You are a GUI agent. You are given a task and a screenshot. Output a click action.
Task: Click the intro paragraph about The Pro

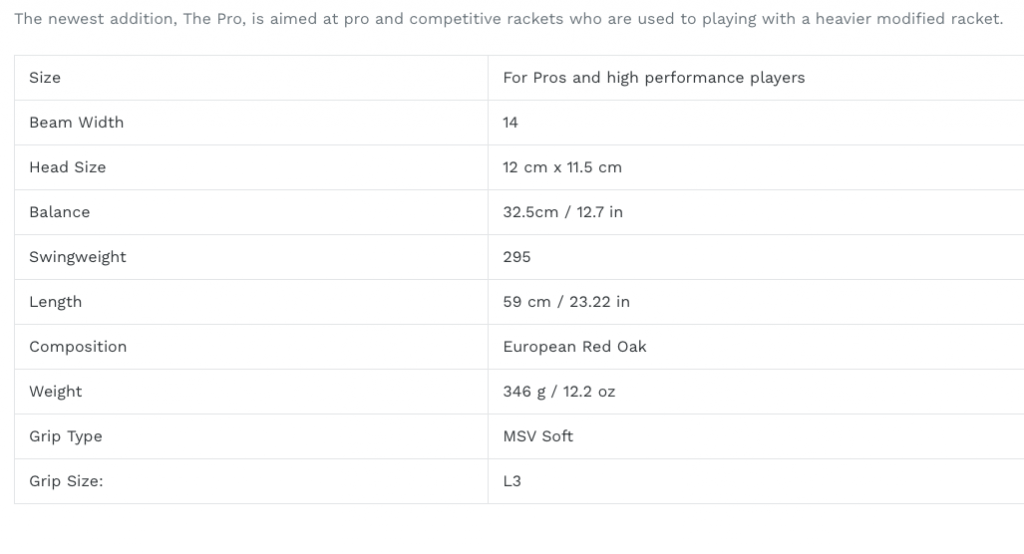pyautogui.click(x=509, y=19)
